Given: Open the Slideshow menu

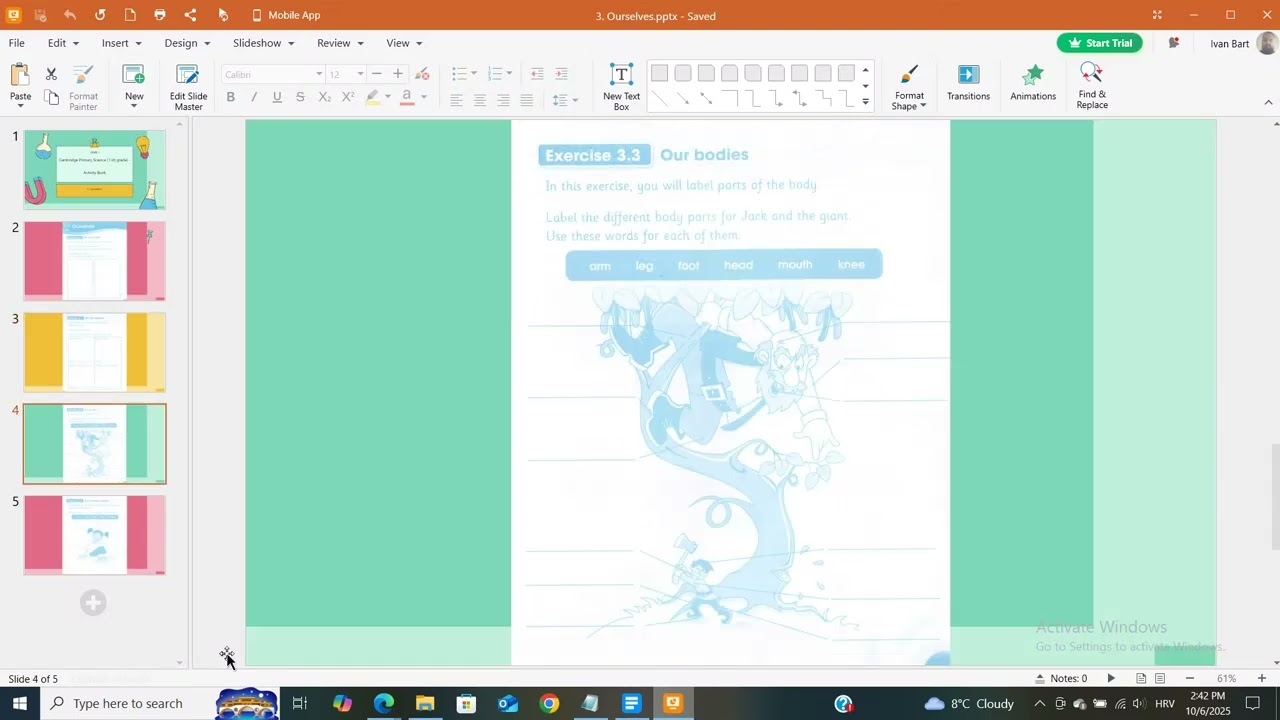Looking at the screenshot, I should pyautogui.click(x=264, y=43).
